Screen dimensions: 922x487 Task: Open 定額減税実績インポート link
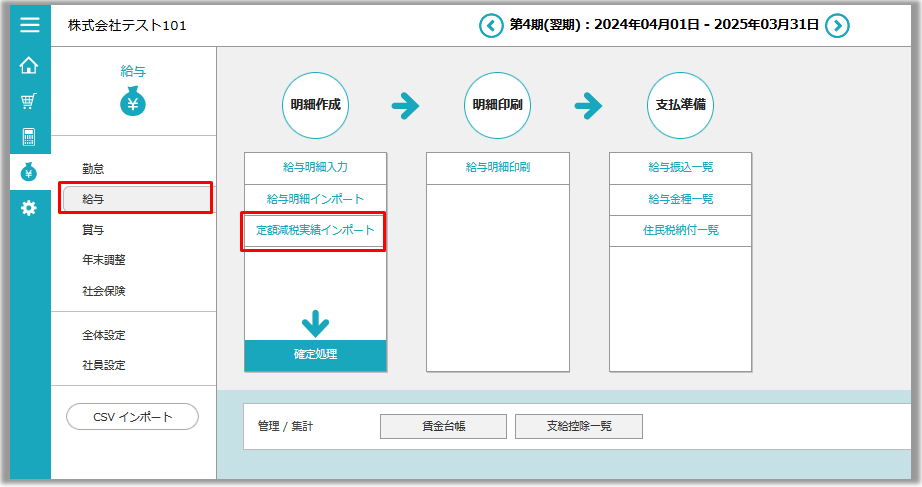[315, 230]
